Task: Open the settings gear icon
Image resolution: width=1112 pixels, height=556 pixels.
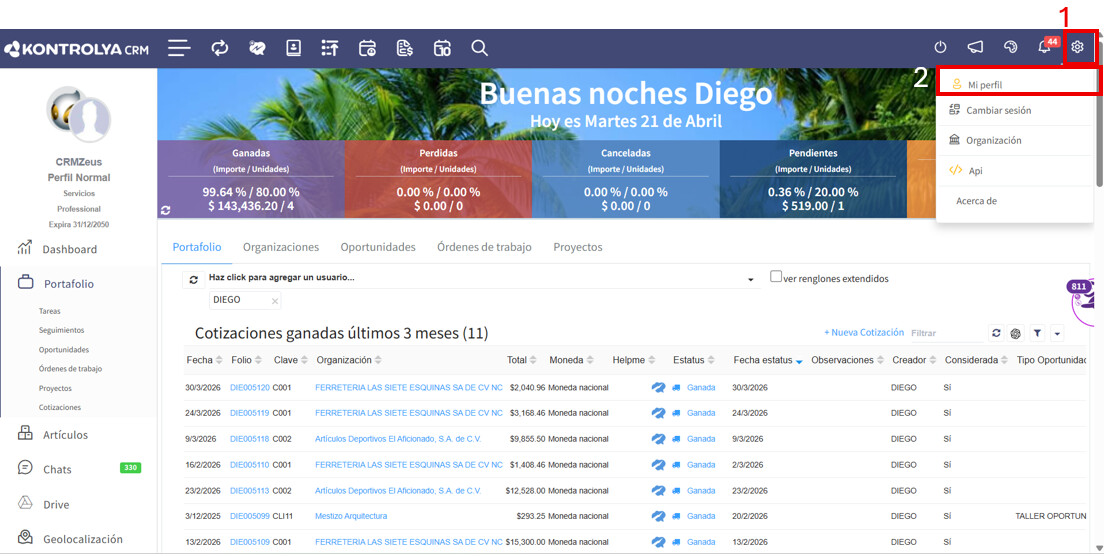Action: (1078, 48)
